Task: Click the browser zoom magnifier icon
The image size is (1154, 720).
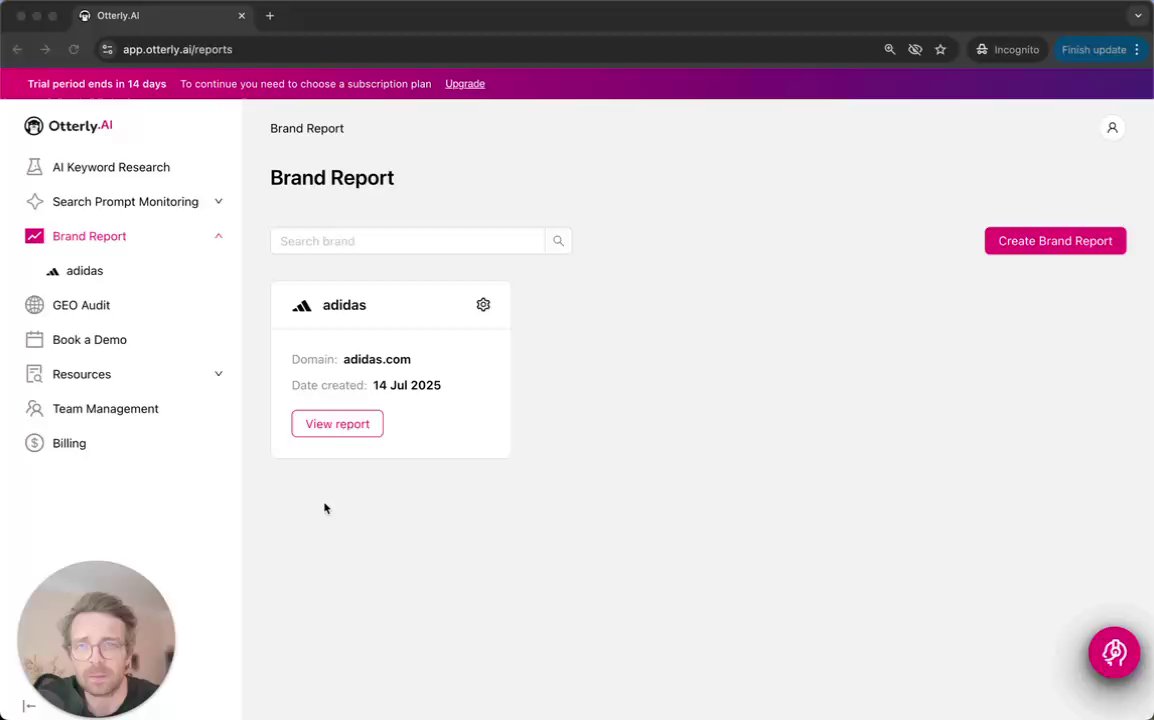Action: (890, 49)
